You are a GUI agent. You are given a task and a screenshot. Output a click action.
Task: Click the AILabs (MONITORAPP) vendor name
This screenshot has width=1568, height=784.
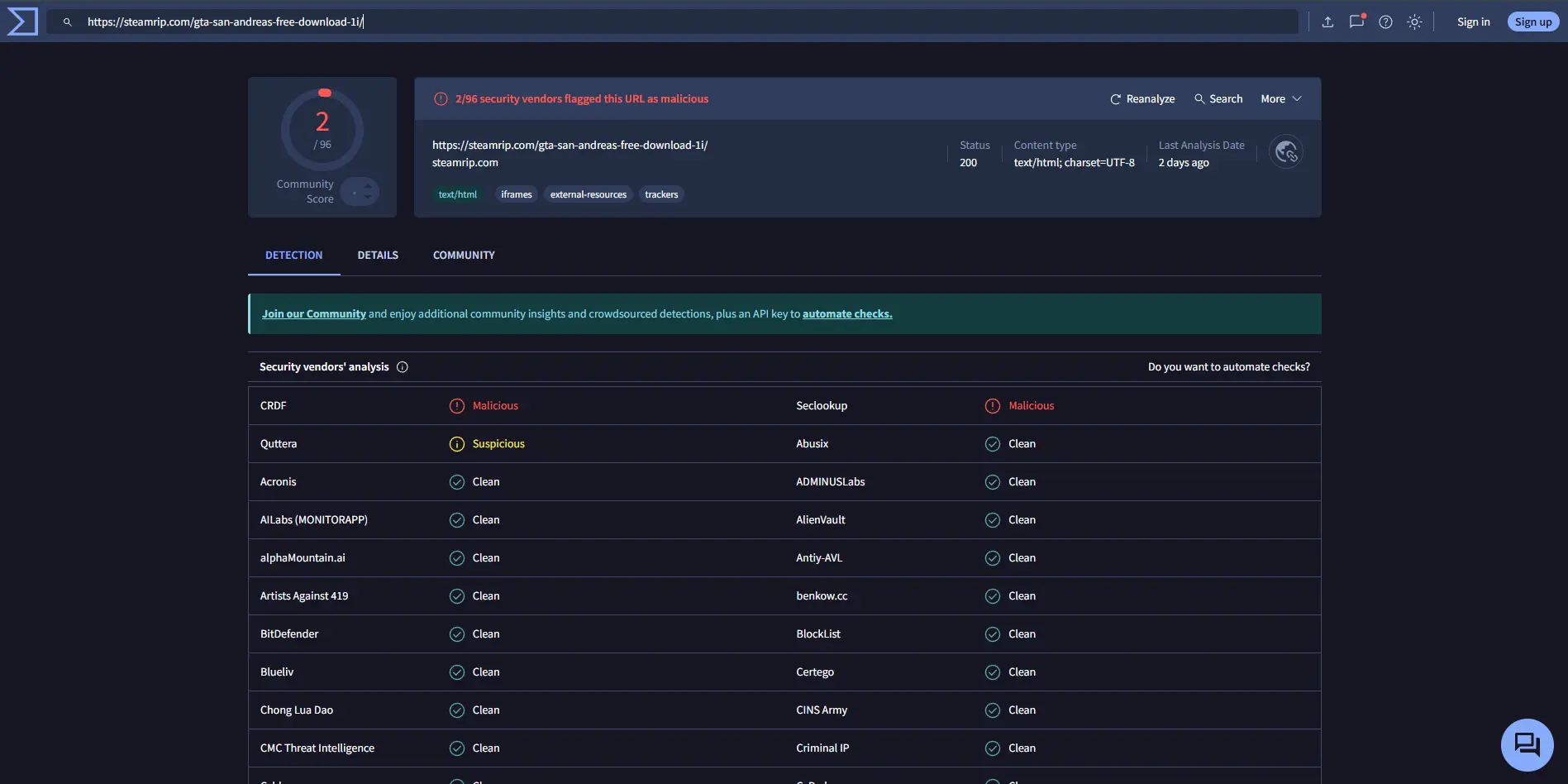[x=314, y=520]
